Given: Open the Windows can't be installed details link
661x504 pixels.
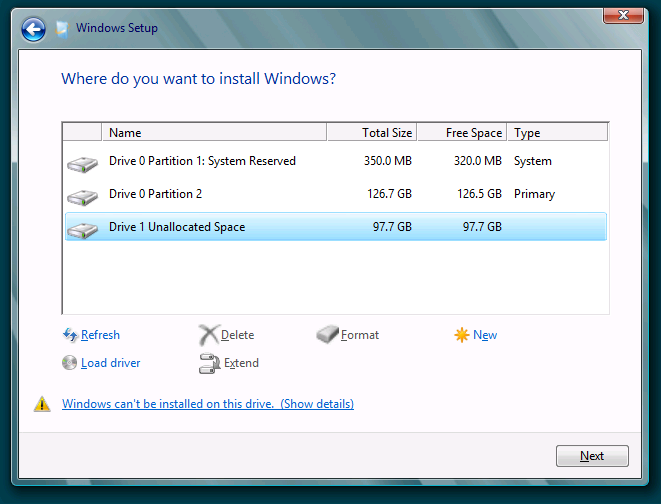Looking at the screenshot, I should click(208, 404).
